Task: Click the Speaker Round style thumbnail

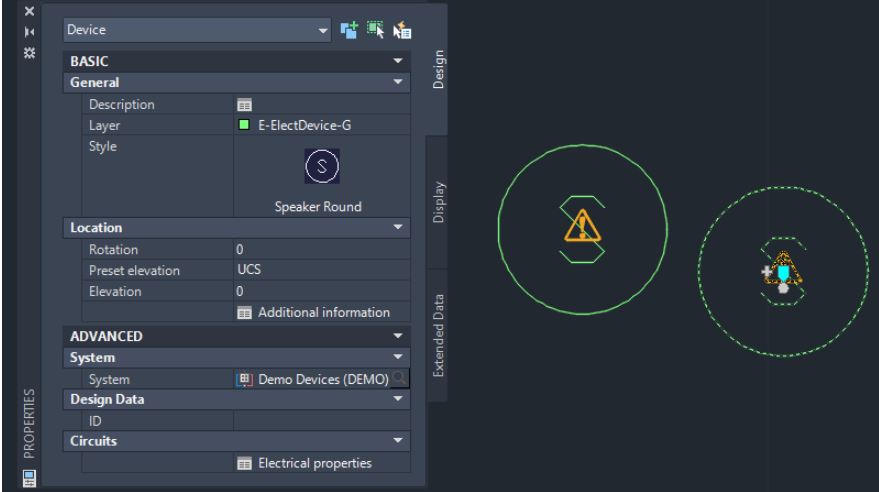Action: coord(322,166)
